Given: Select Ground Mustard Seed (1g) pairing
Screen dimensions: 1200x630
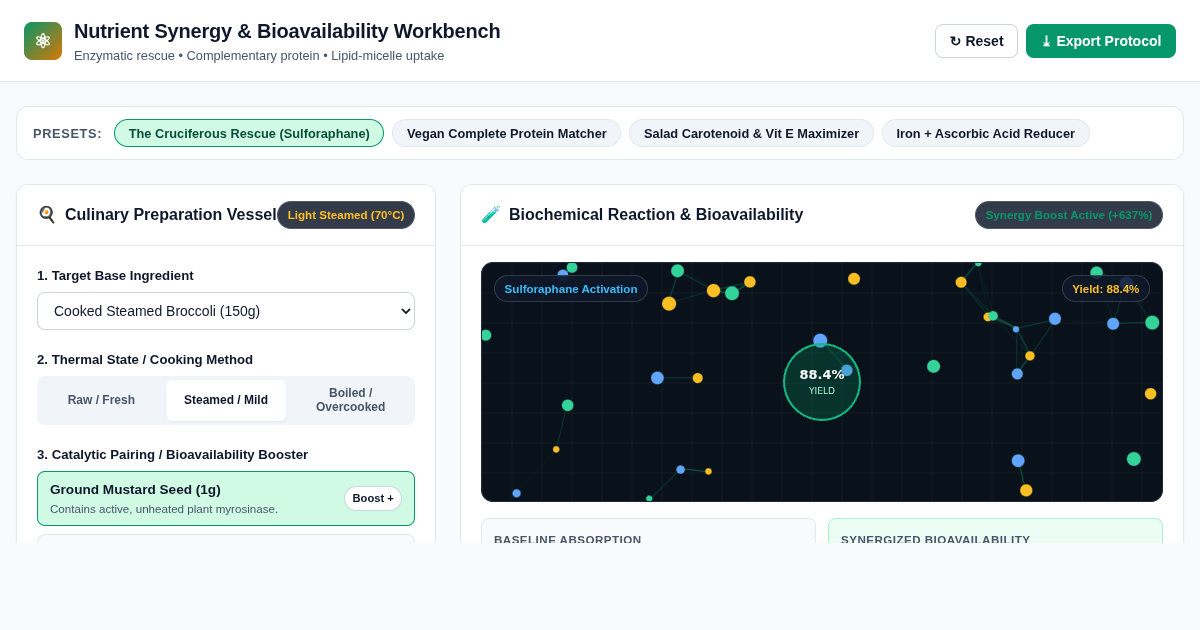Looking at the screenshot, I should point(226,498).
